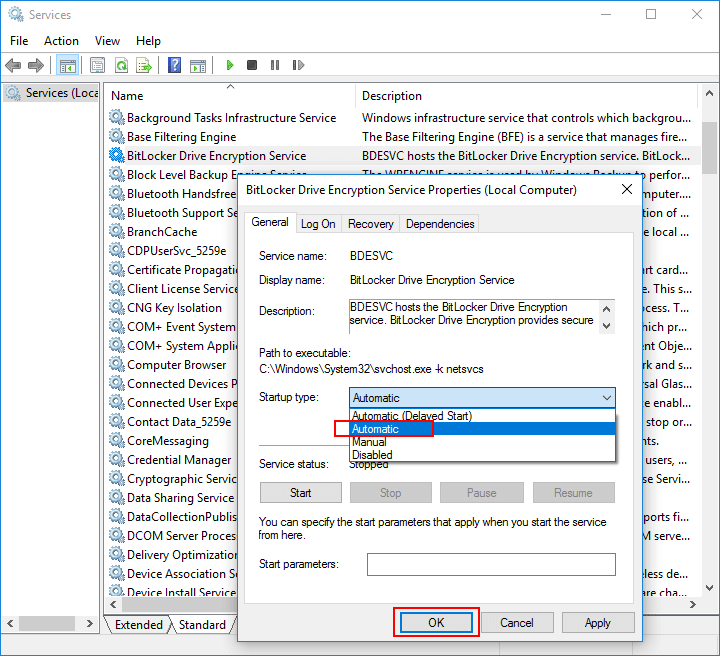Click the Apply button
This screenshot has width=720, height=656.
(x=598, y=622)
